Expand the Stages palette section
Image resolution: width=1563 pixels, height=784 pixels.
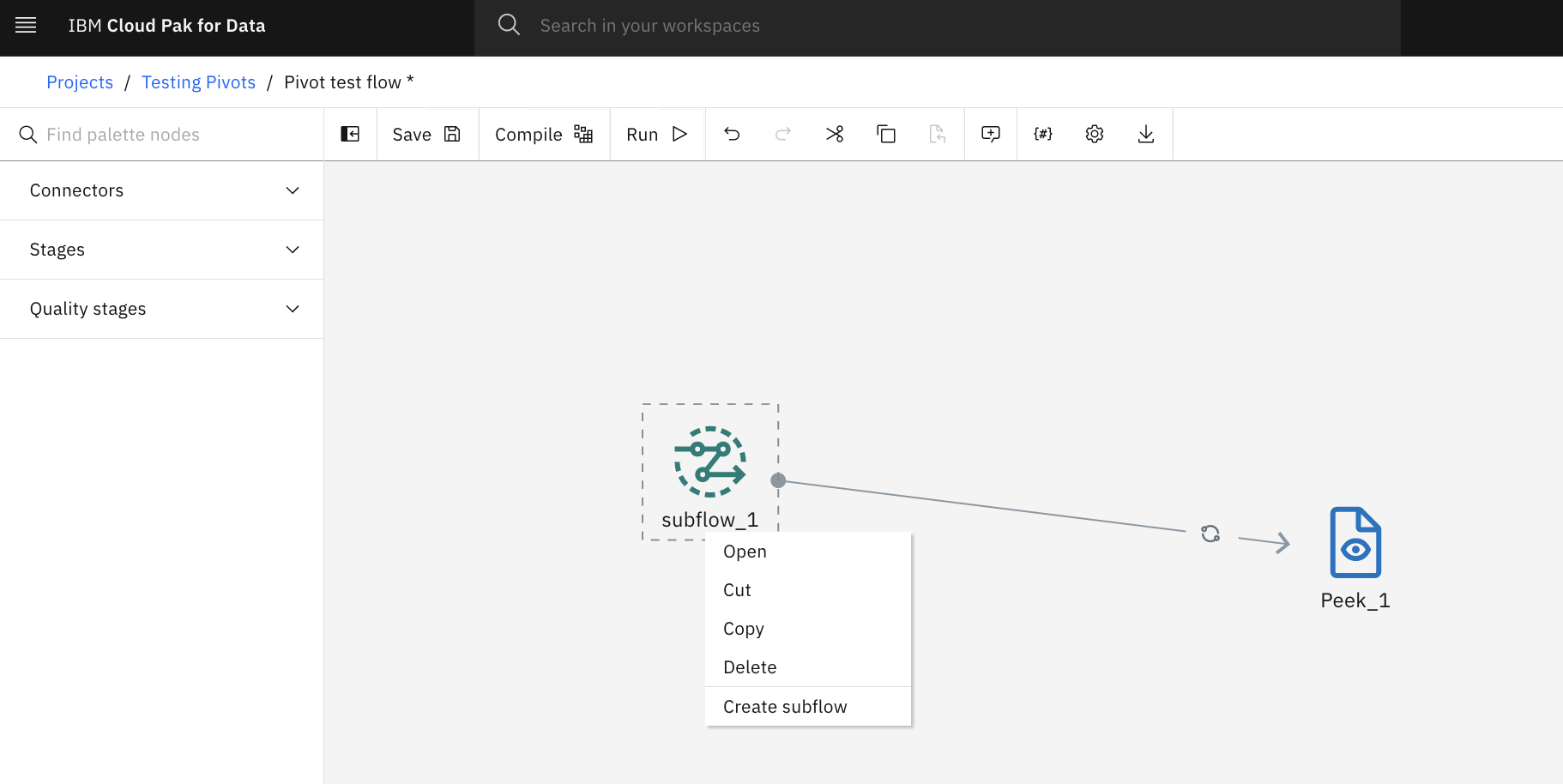tap(161, 250)
